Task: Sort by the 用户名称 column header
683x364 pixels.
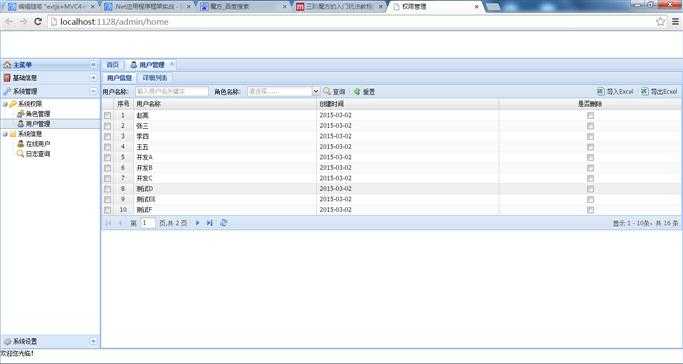Action: (x=225, y=104)
